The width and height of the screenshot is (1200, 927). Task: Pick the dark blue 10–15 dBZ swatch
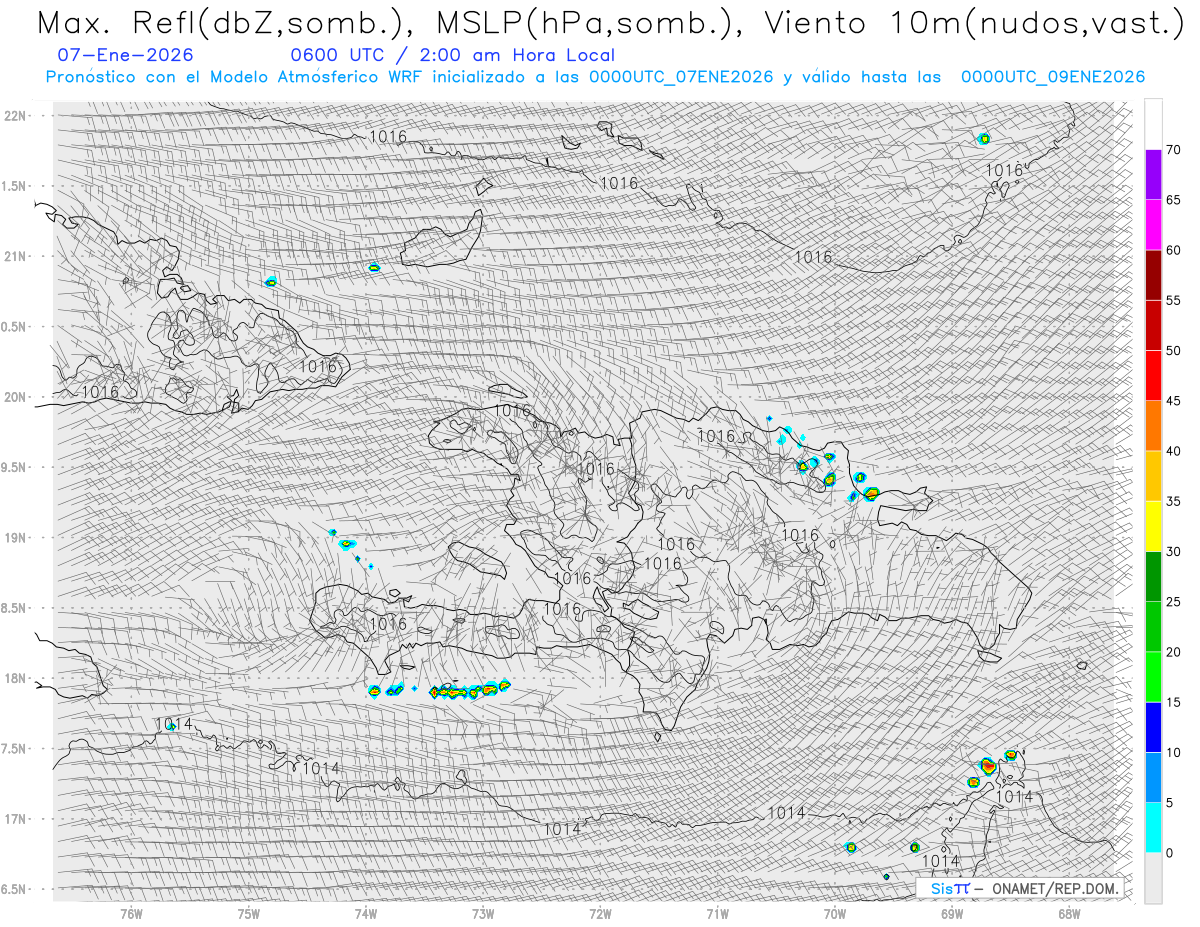1153,727
